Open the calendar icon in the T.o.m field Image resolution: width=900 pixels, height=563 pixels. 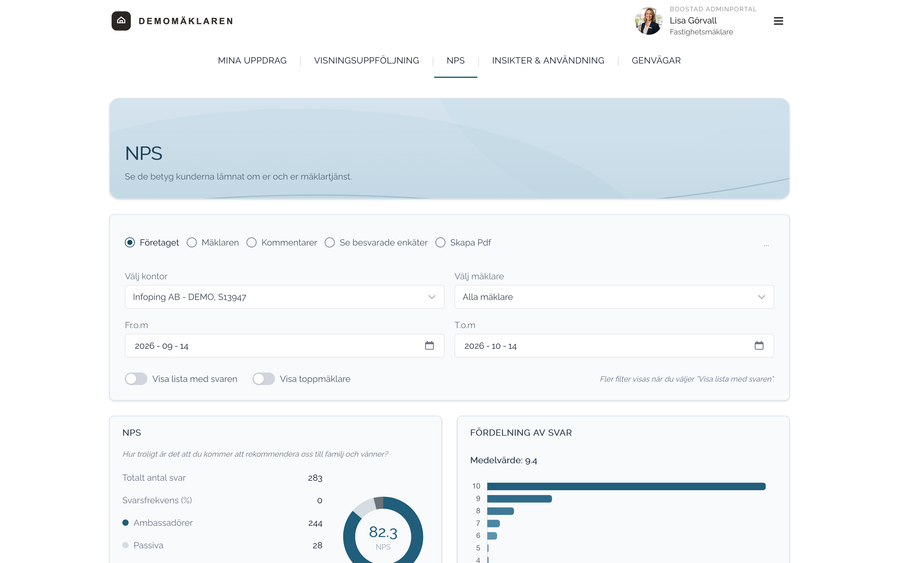759,345
